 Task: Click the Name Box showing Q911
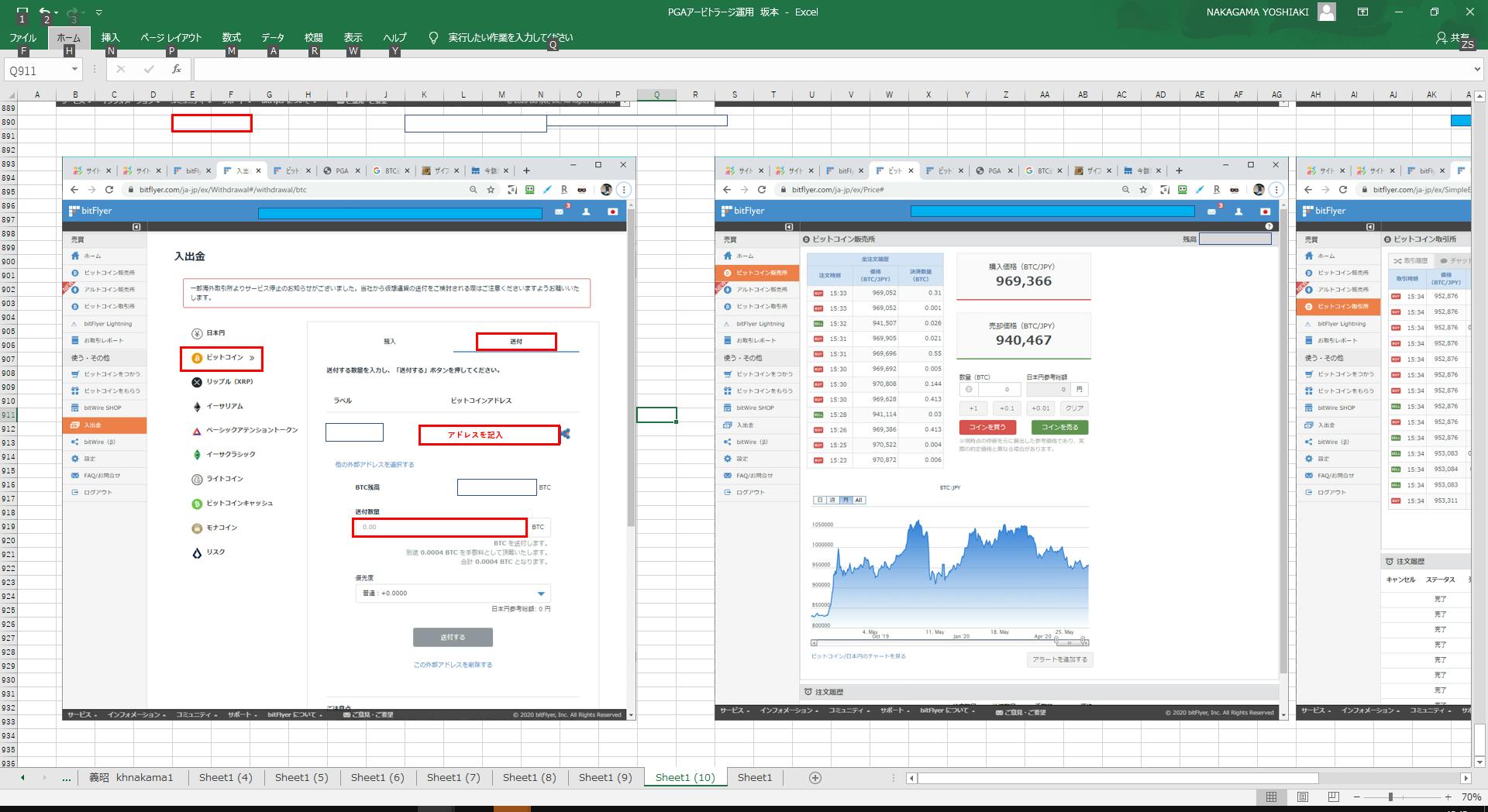(37, 70)
